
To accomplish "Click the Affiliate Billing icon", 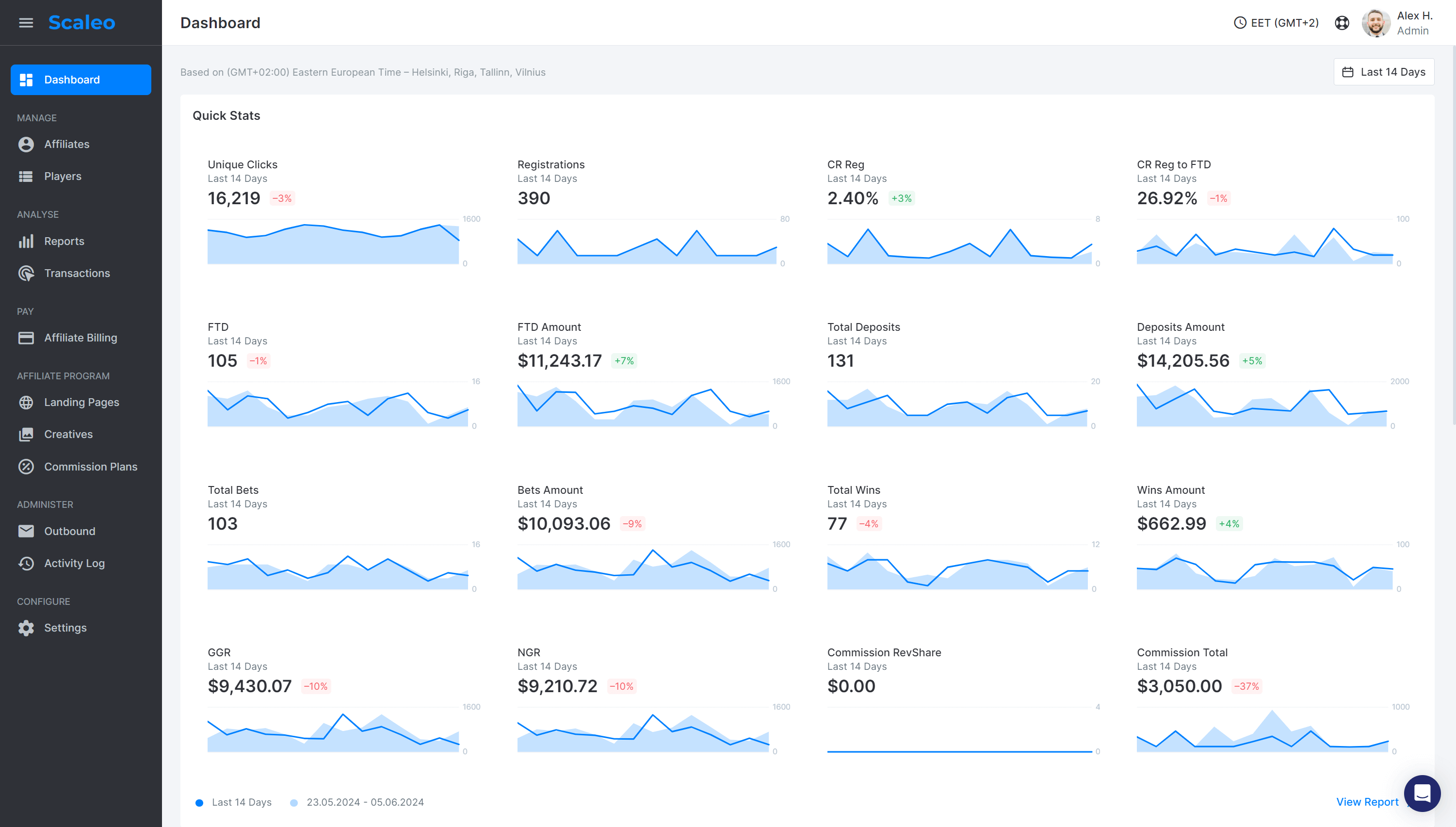I will pos(26,338).
